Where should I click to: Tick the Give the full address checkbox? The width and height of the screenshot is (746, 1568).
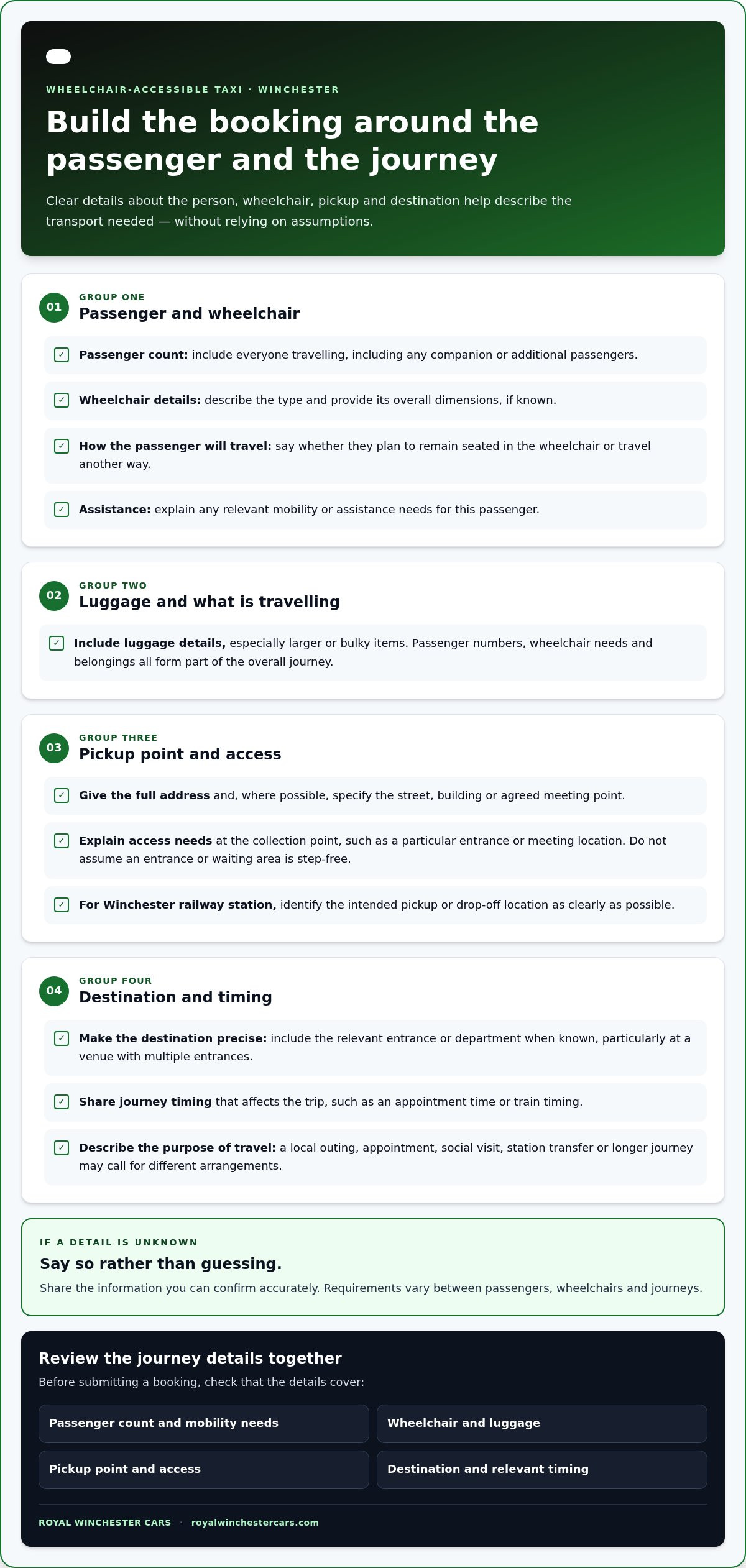(x=62, y=795)
